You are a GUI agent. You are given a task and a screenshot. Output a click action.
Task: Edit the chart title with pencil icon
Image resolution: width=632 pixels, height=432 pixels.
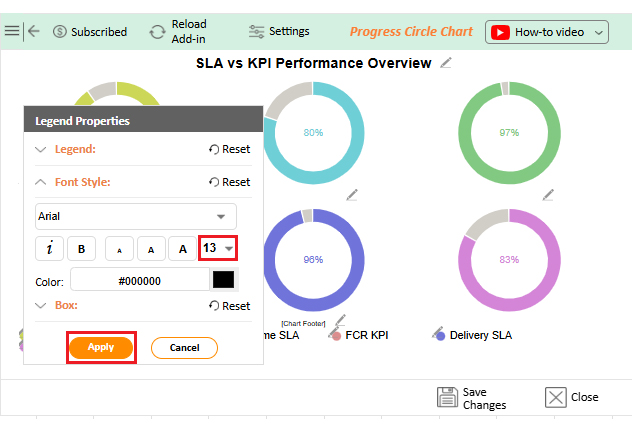(x=446, y=63)
